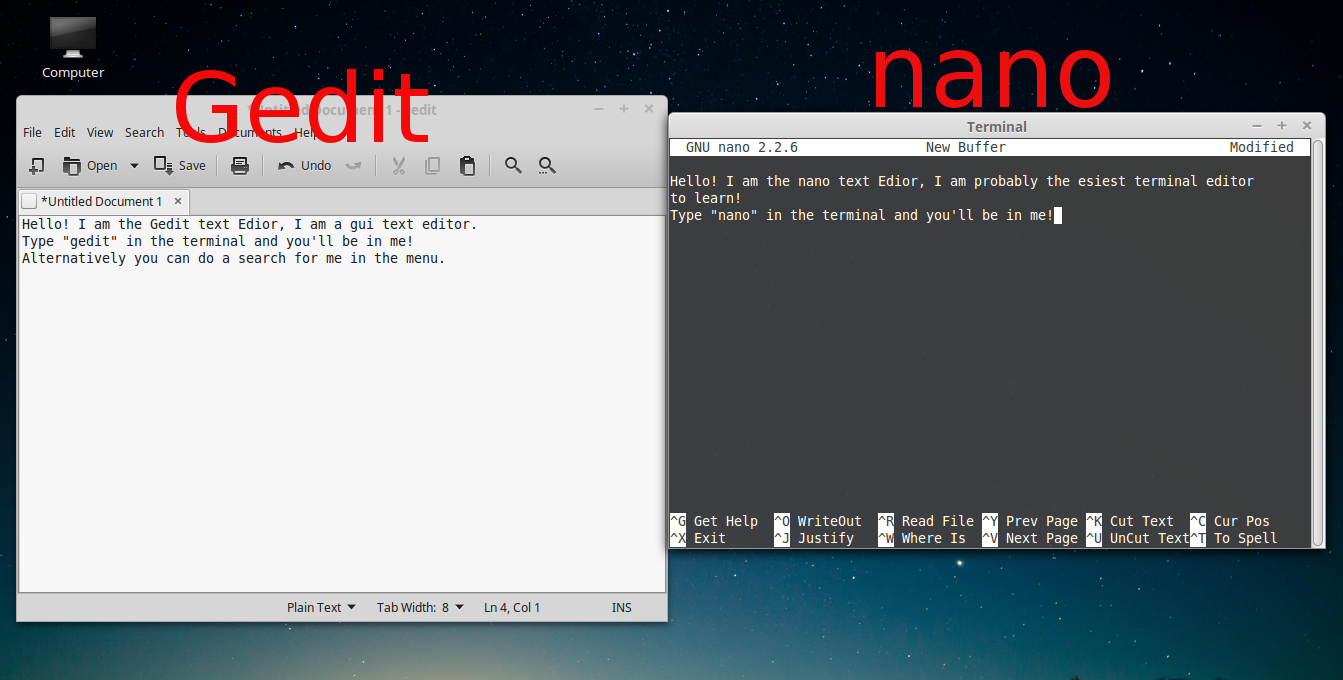Click nano line "to learn!"

706,198
